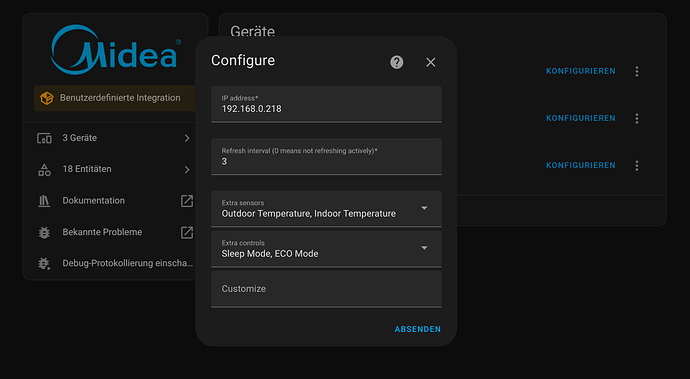The width and height of the screenshot is (690, 379).
Task: Click the dropdown arrow in Extra controls
Action: pos(424,248)
